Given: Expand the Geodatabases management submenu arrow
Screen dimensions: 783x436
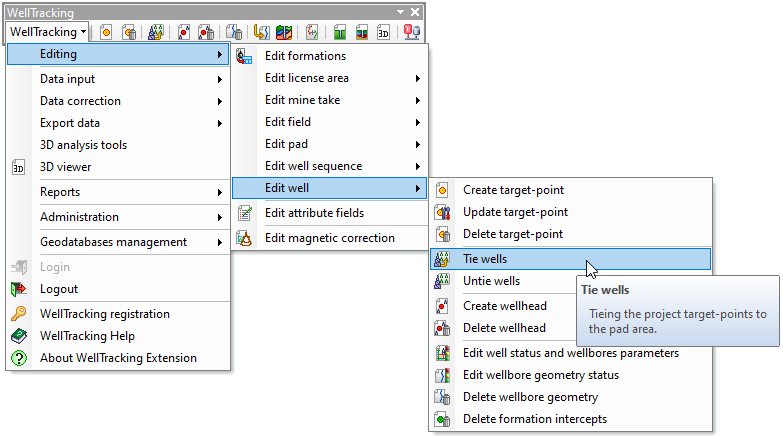Looking at the screenshot, I should click(220, 242).
